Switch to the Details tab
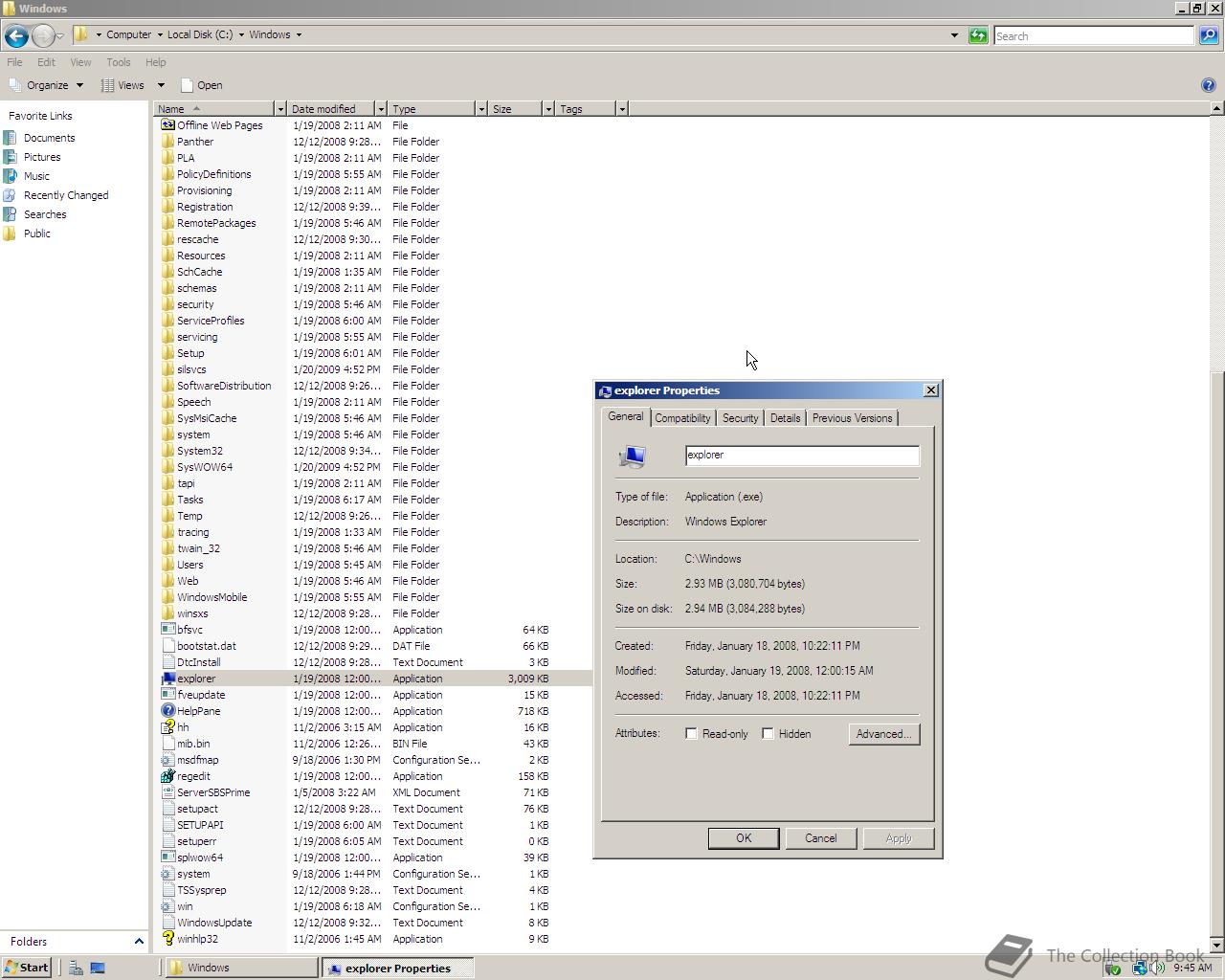Viewport: 1225px width, 980px height. point(785,418)
